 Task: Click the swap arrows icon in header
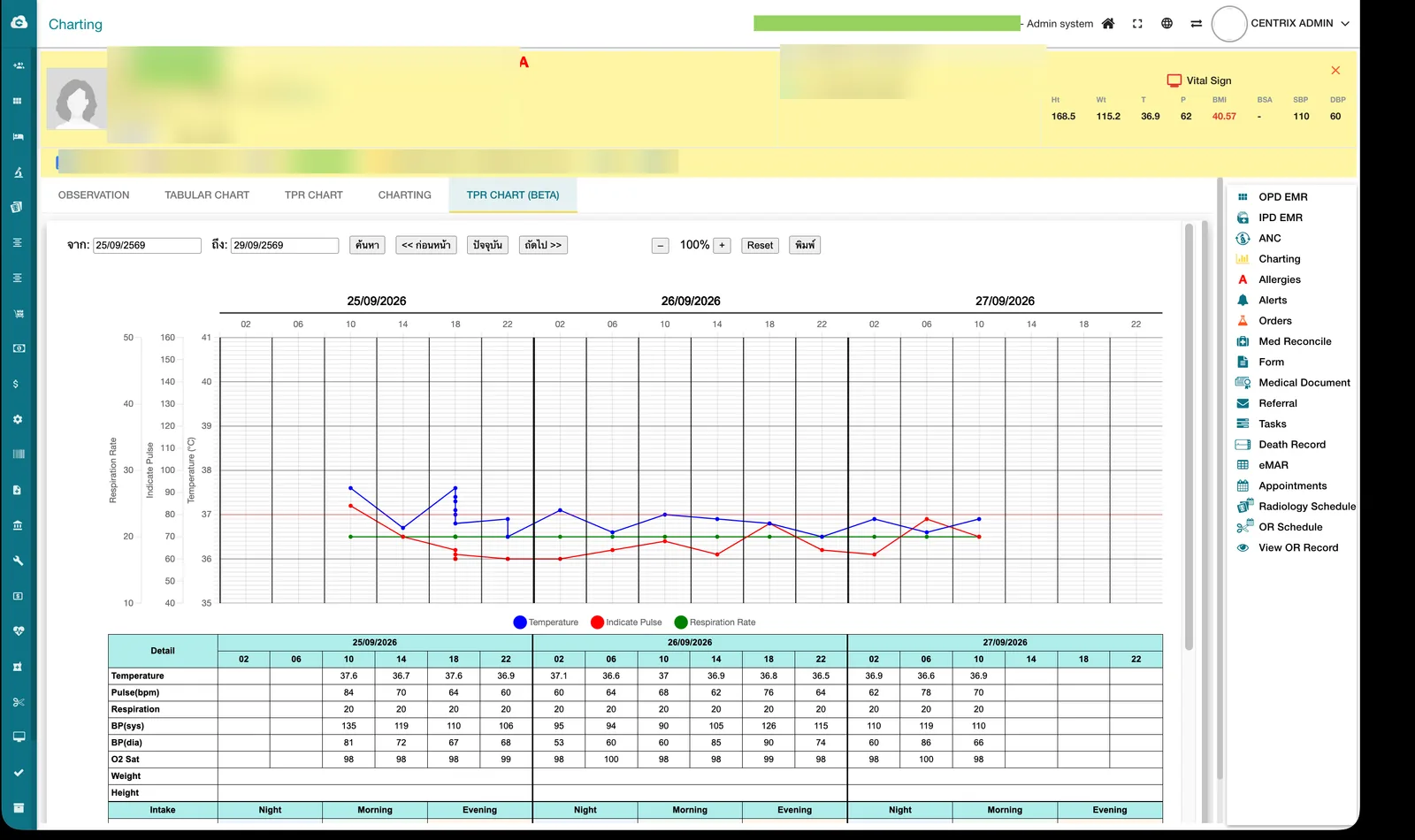point(1196,24)
